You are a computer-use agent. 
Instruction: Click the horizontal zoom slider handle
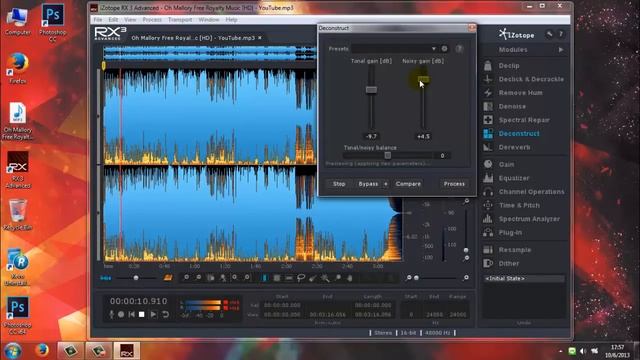[x=416, y=278]
